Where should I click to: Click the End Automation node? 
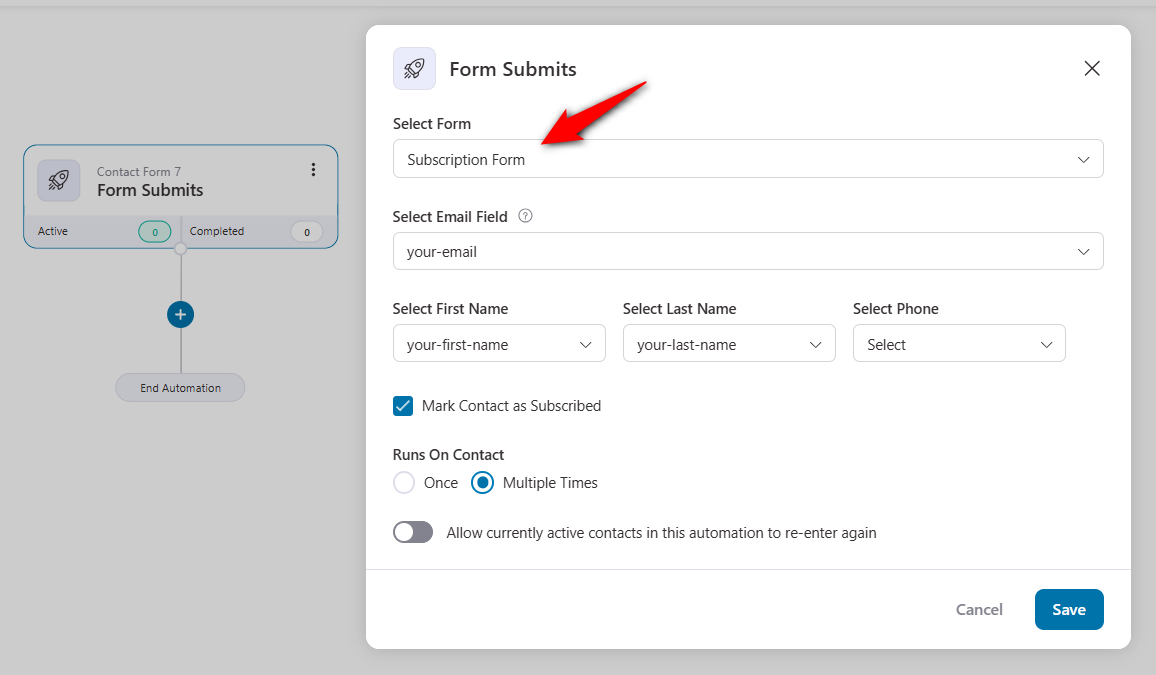pos(181,388)
